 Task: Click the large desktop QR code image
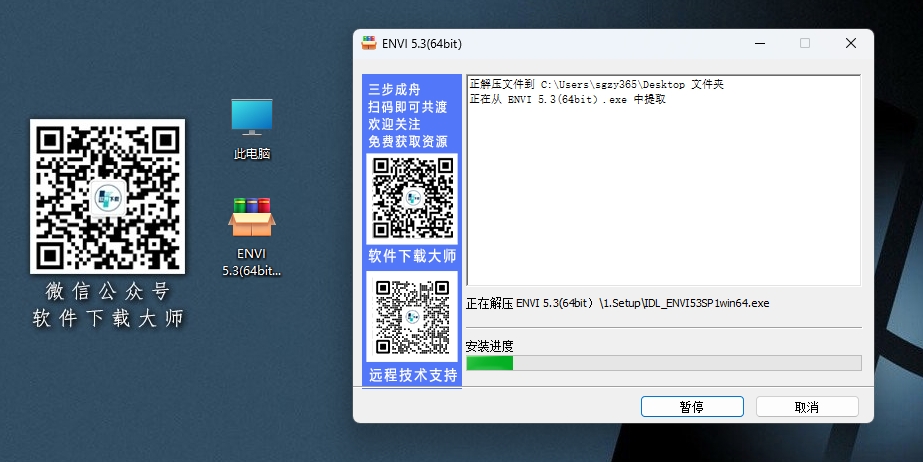click(x=108, y=197)
